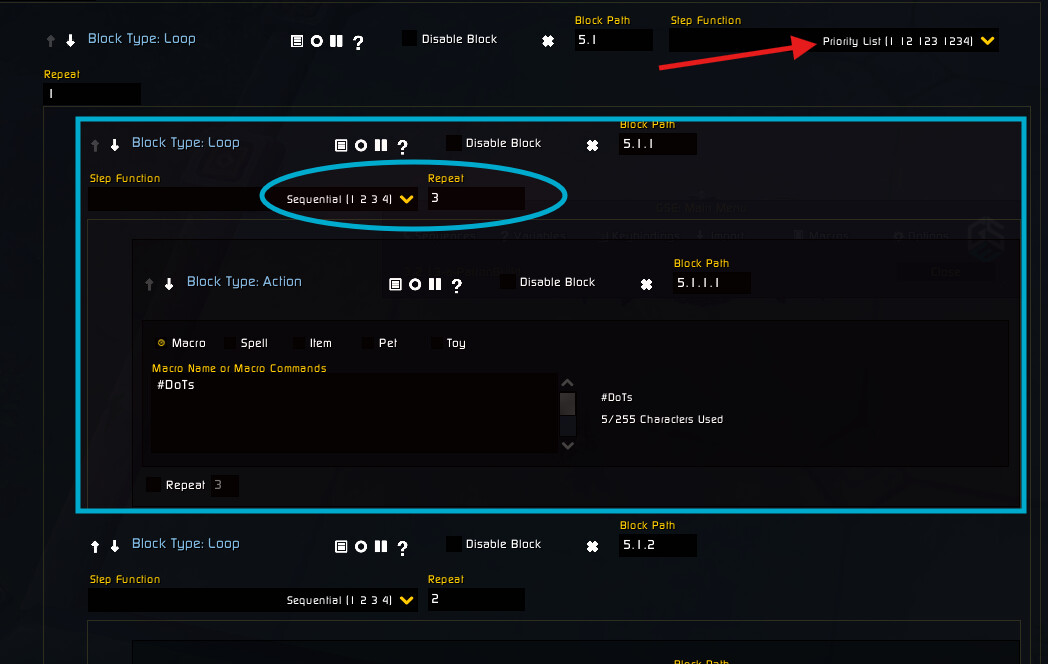This screenshot has height=664, width=1048.
Task: Click the question mark icon in block 5.1
Action: [358, 43]
